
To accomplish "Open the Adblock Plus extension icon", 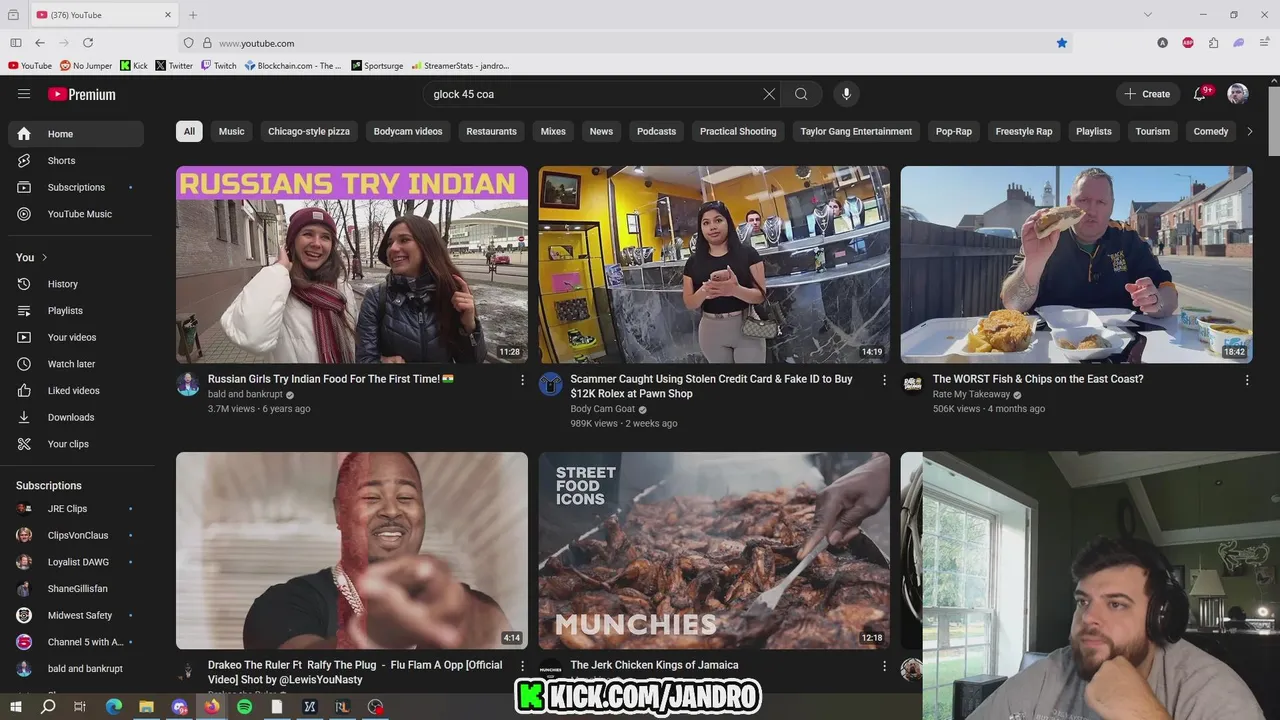I will [x=1188, y=43].
